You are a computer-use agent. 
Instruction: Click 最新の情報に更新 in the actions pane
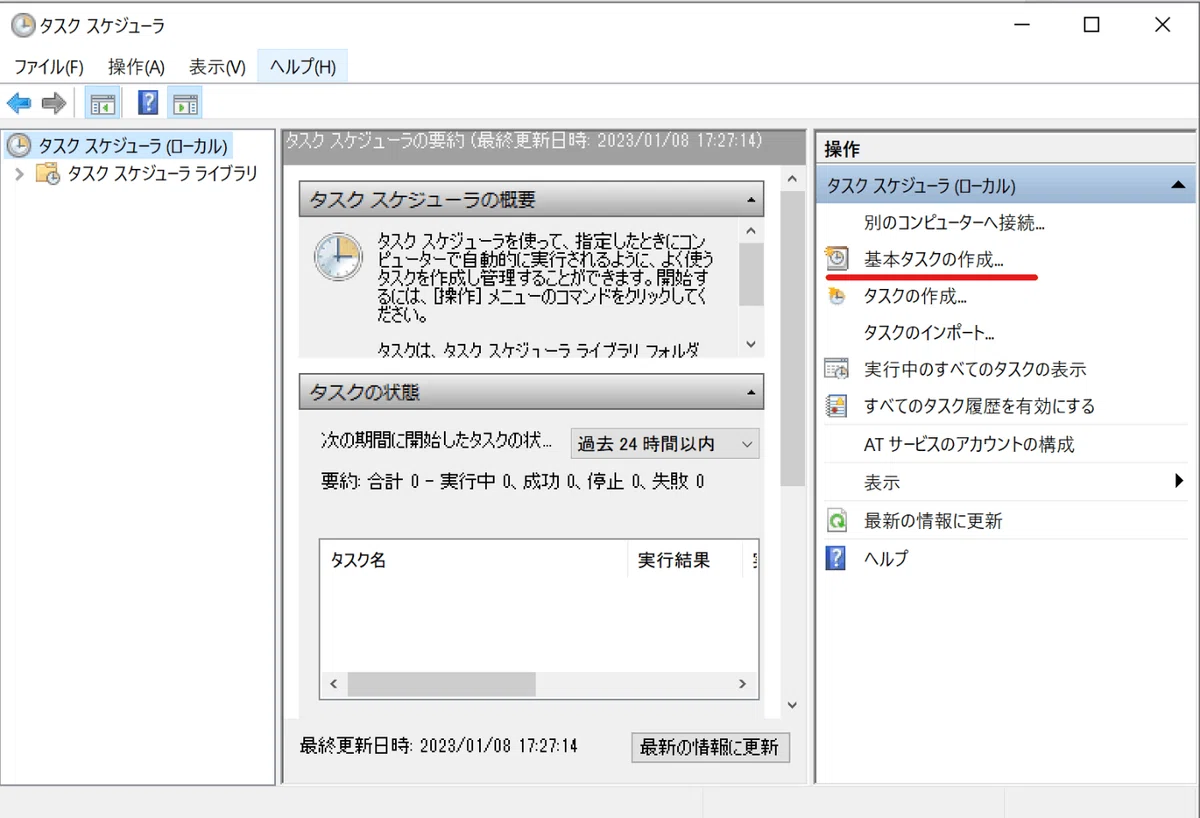(x=933, y=521)
